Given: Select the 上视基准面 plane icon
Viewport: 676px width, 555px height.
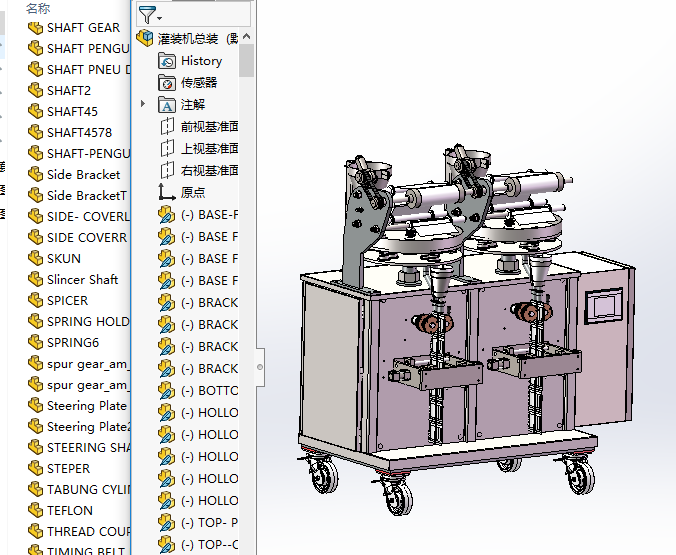Looking at the screenshot, I should 167,149.
